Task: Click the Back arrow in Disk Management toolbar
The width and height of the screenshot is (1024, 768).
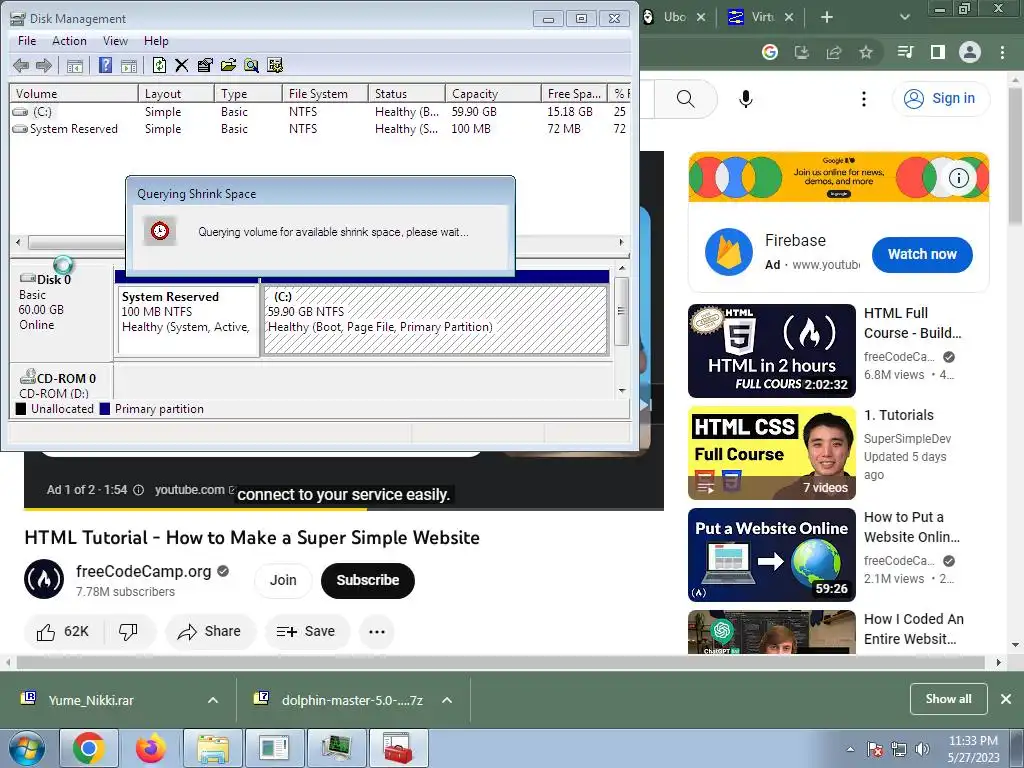Action: (x=21, y=65)
